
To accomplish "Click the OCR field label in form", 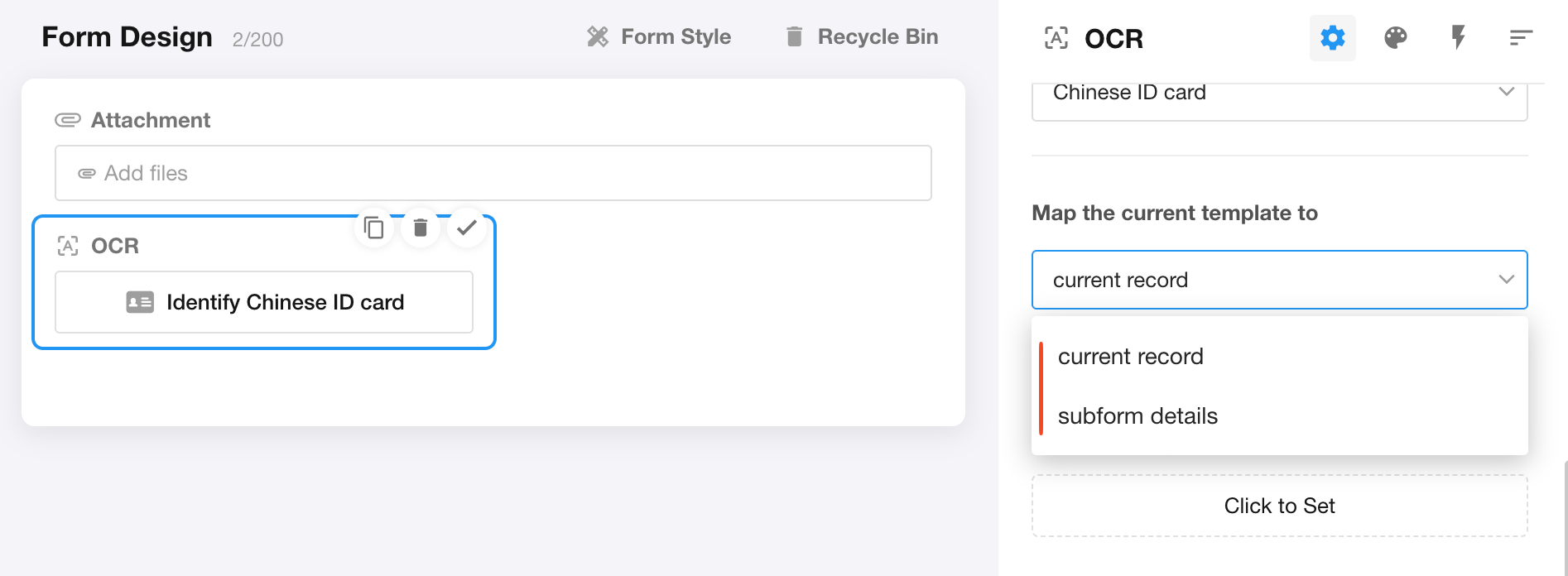I will pos(115,246).
